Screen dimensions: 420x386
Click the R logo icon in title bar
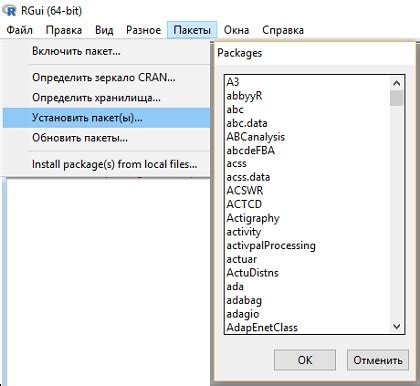pyautogui.click(x=9, y=11)
